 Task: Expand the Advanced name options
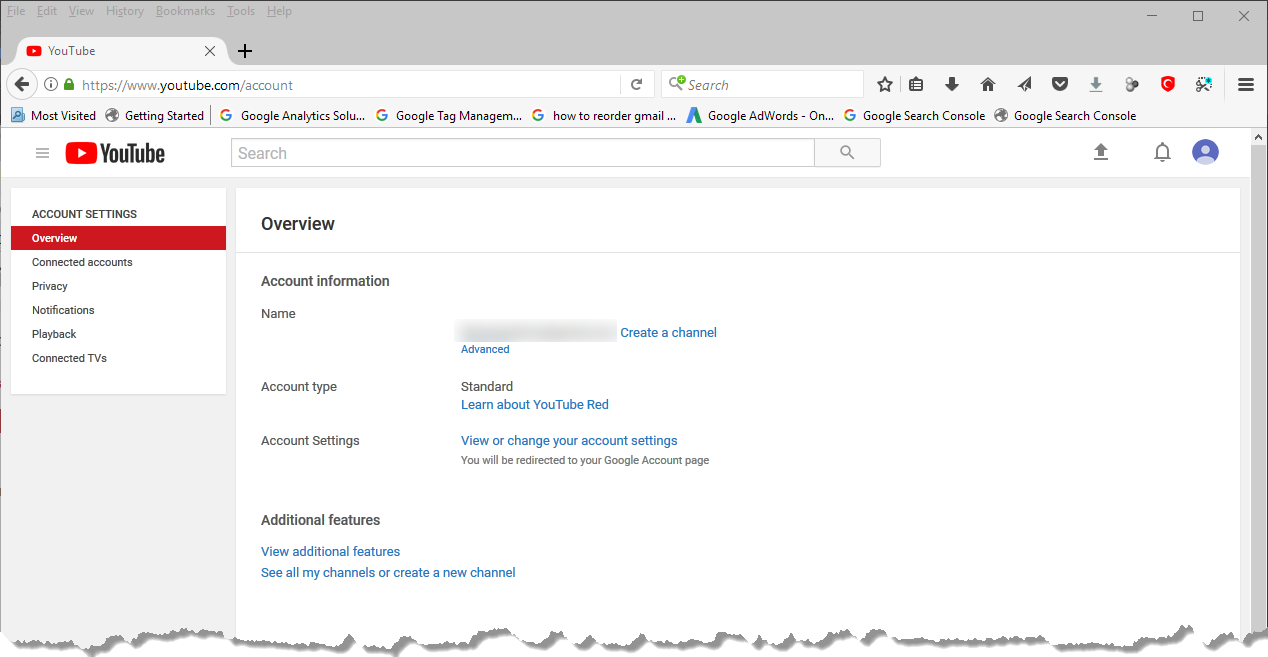485,350
